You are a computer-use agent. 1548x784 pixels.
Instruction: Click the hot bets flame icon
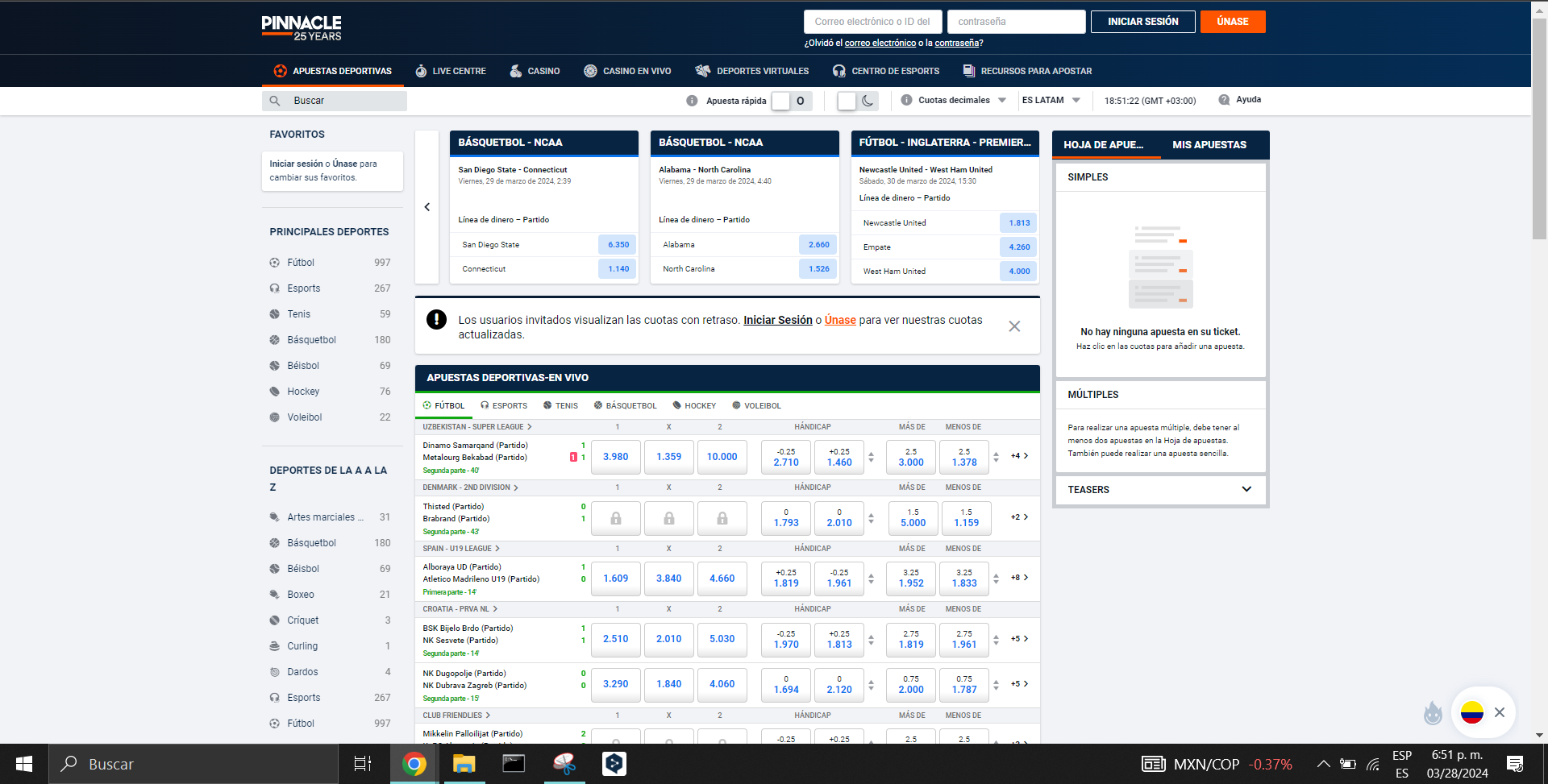coord(1433,712)
